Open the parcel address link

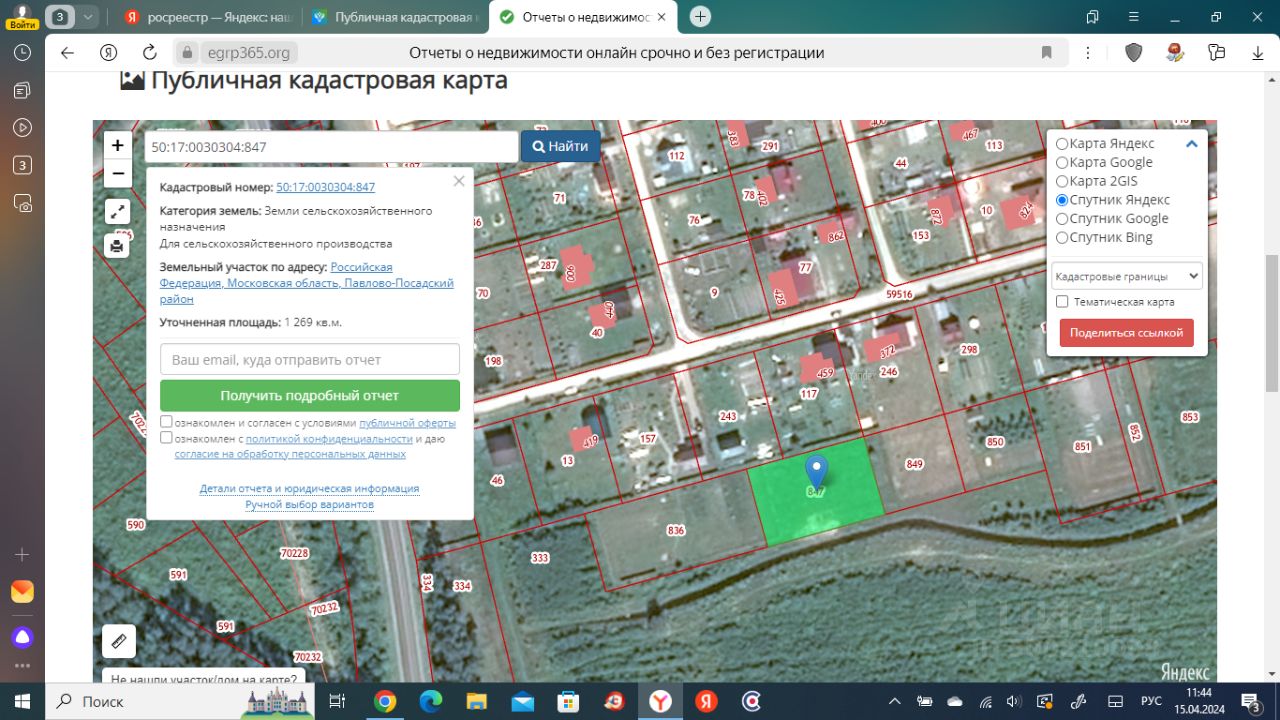307,283
